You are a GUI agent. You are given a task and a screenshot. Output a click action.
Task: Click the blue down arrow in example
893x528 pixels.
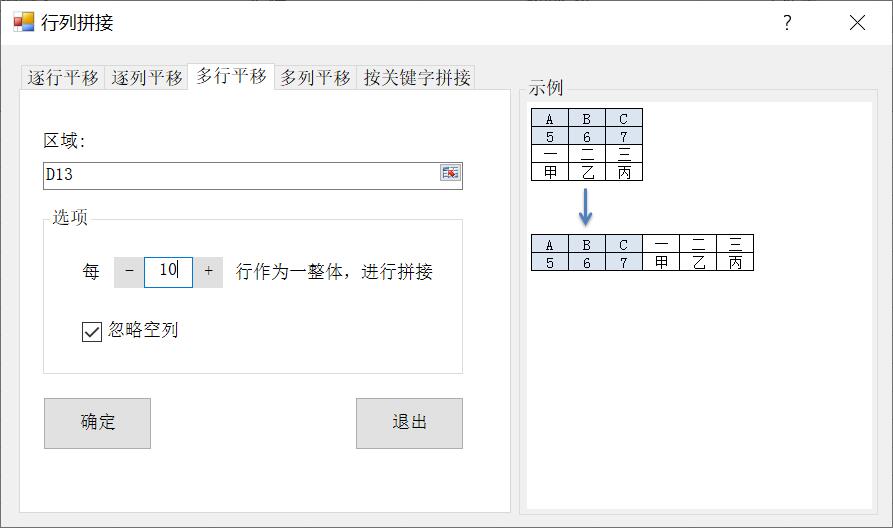click(x=585, y=207)
